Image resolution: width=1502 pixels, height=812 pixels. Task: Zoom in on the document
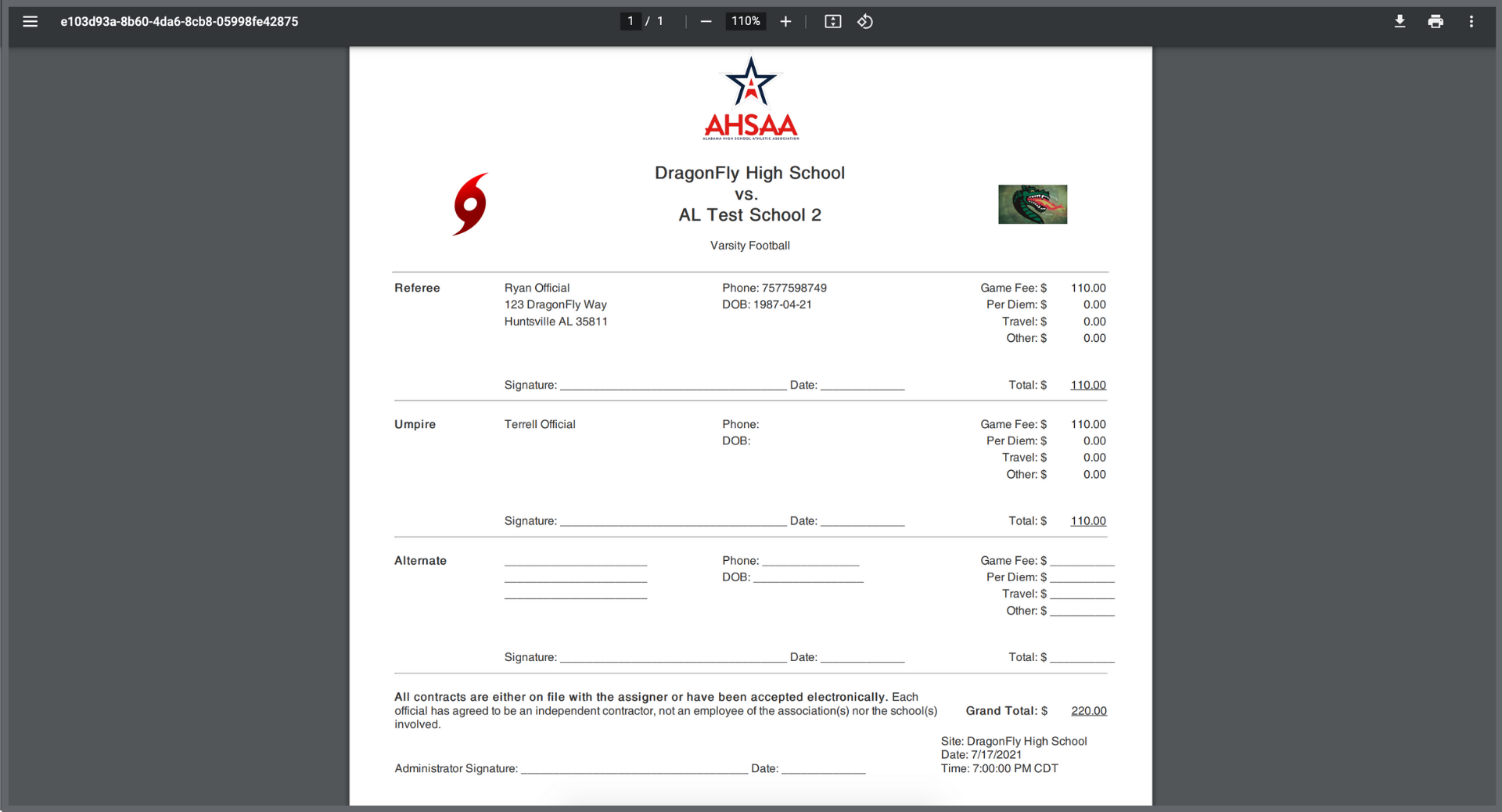[785, 22]
